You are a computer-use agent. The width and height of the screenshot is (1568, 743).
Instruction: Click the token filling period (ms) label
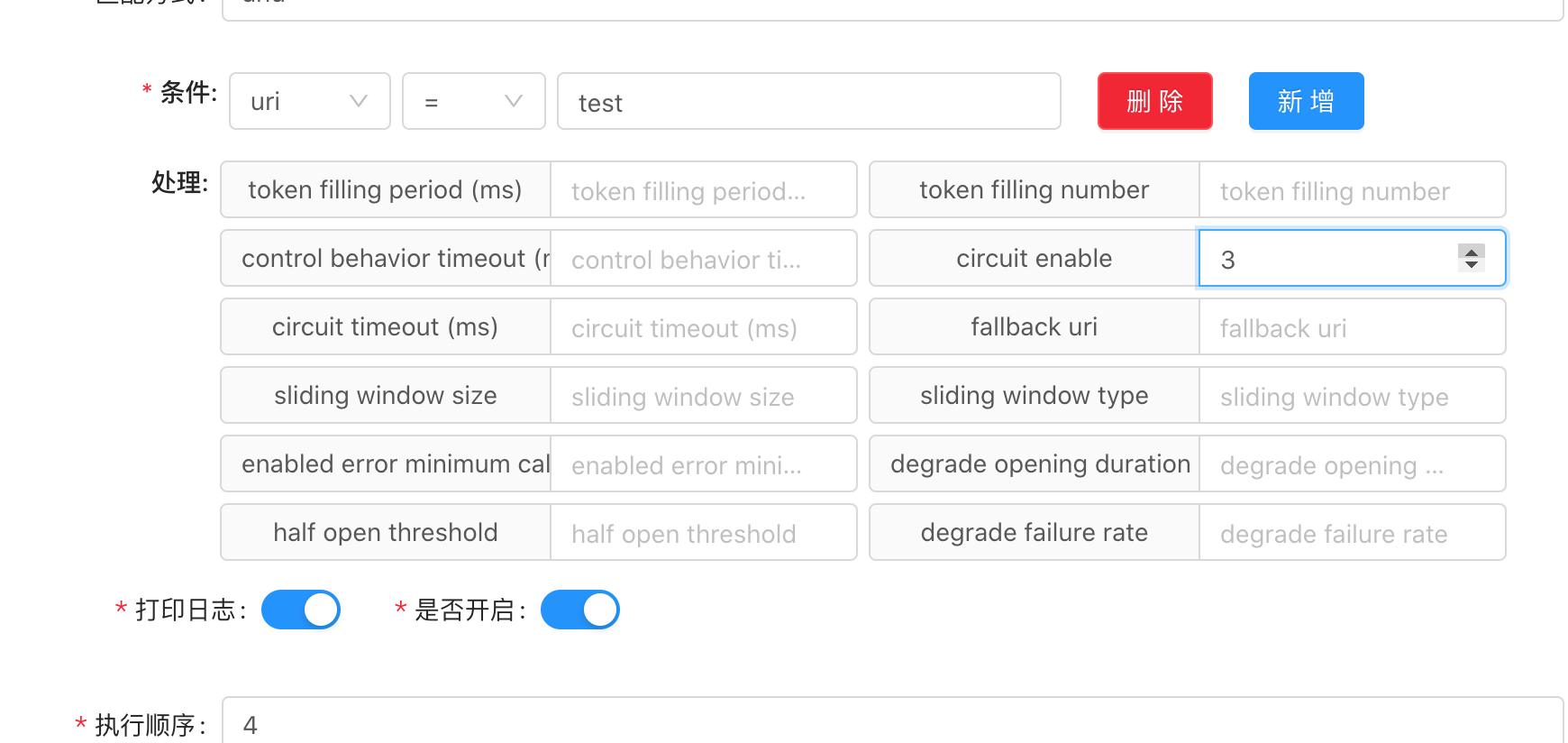[386, 189]
